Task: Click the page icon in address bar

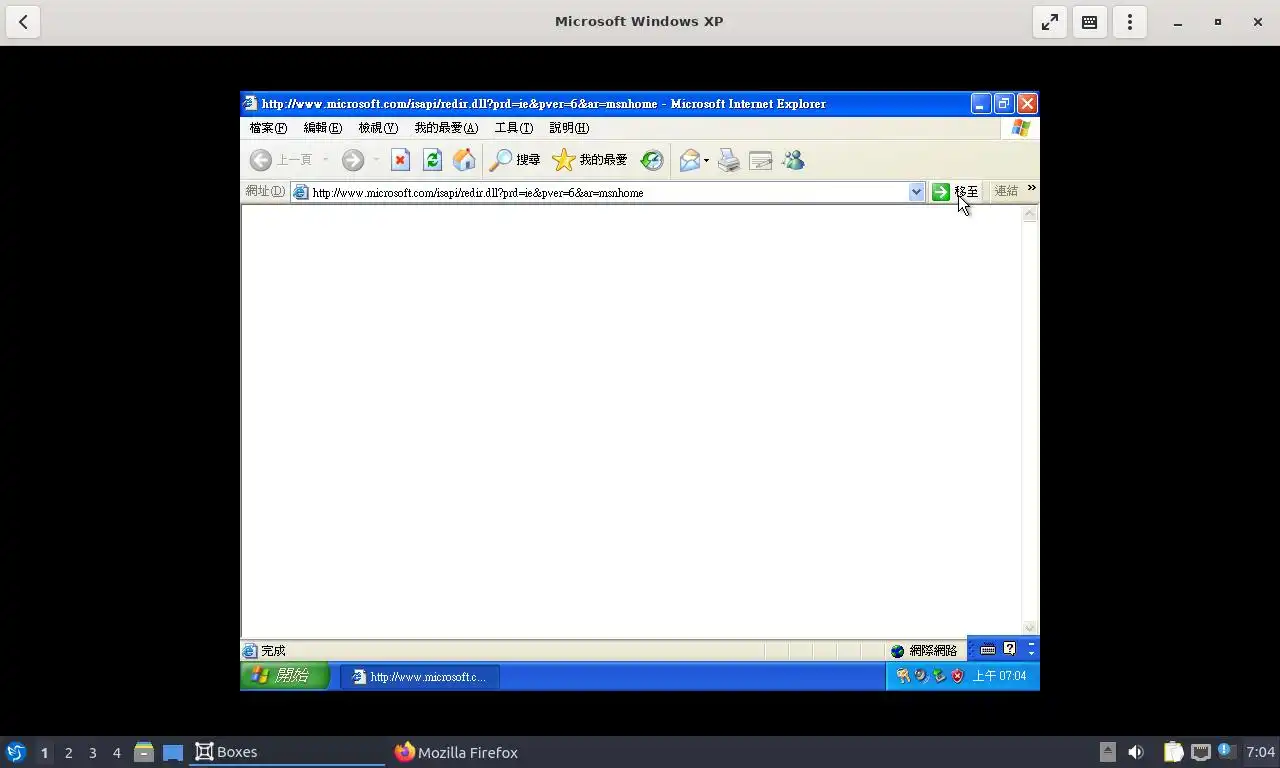Action: (x=301, y=192)
